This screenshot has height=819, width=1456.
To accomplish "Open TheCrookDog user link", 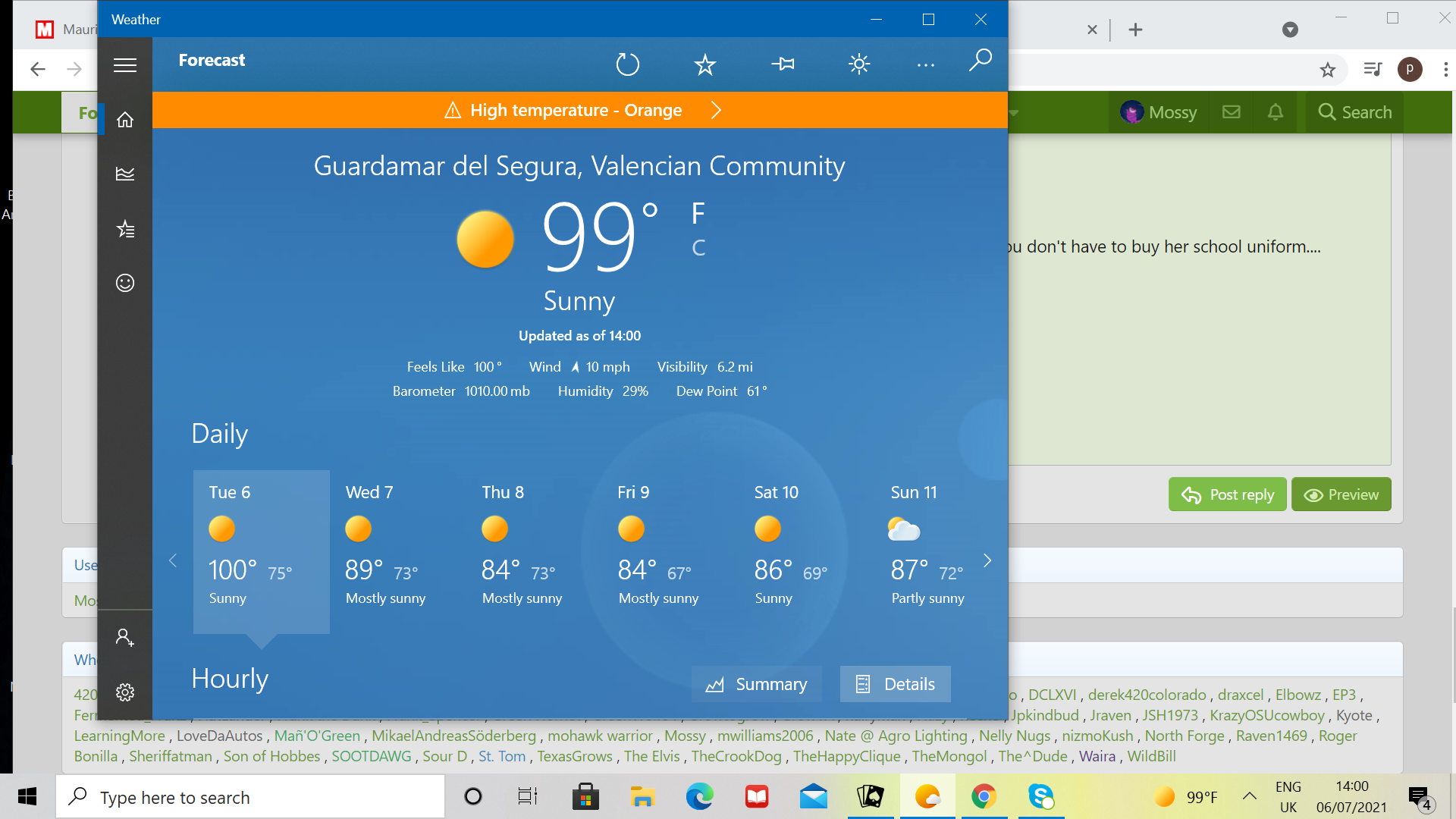I will tap(736, 756).
